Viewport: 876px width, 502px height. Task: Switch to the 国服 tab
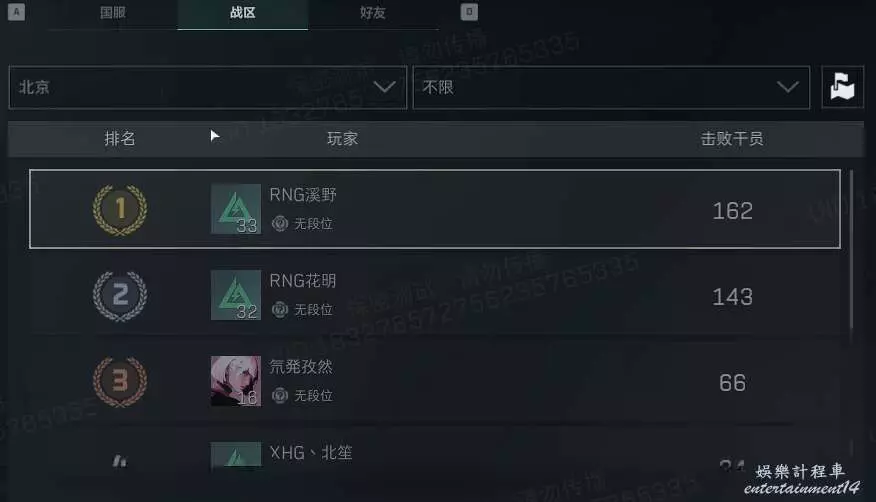tap(112, 12)
